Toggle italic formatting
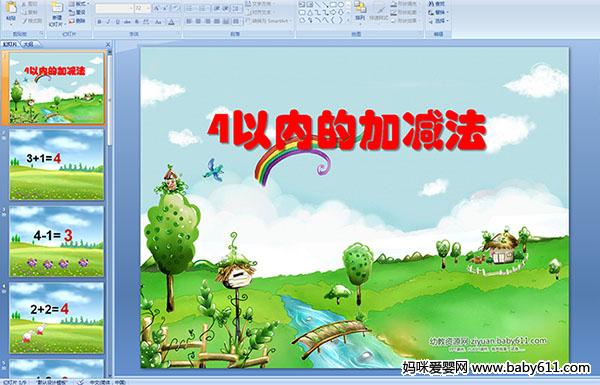Viewport: 600px width, 385px height. pos(108,22)
